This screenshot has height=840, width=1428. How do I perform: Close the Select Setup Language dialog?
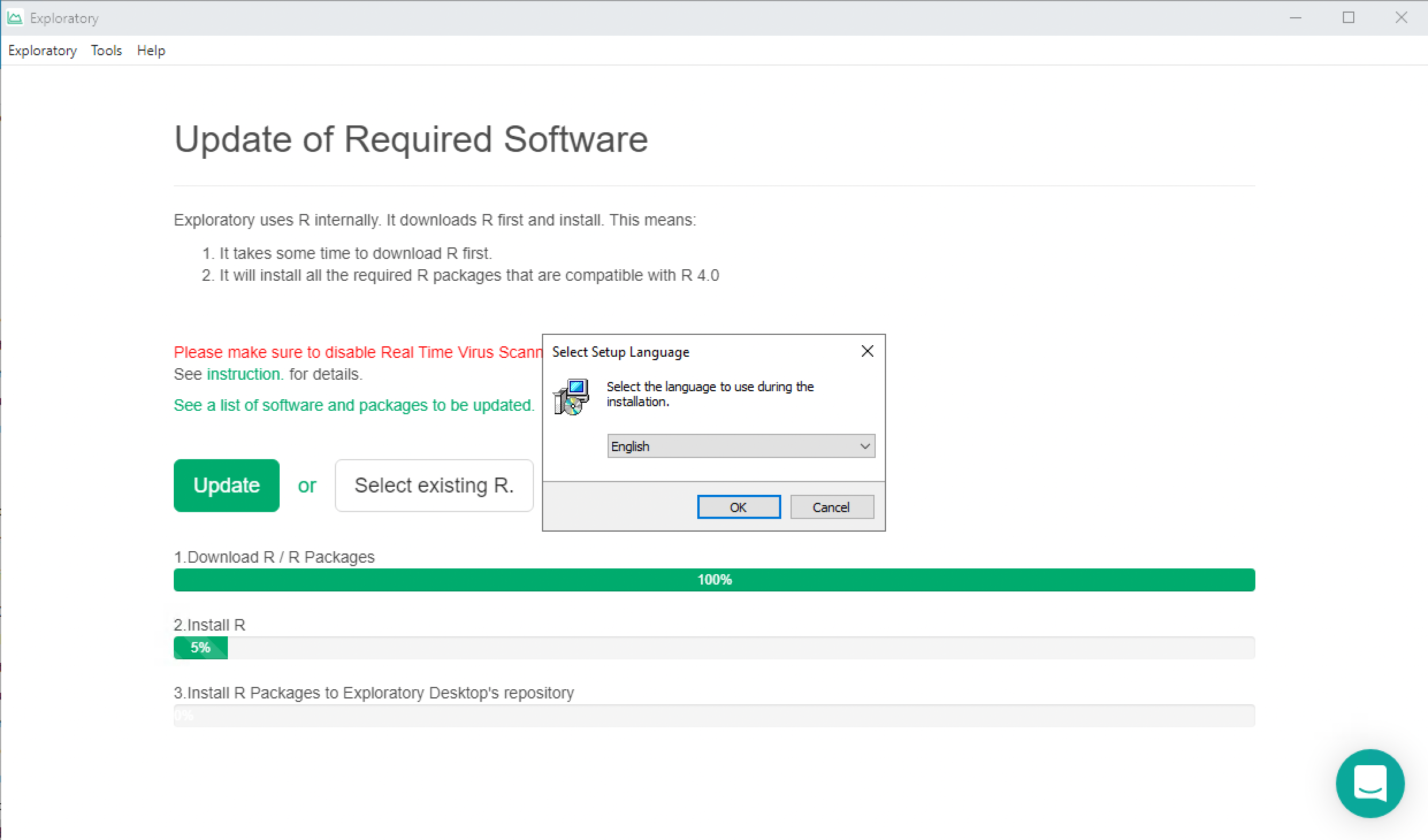coord(867,352)
